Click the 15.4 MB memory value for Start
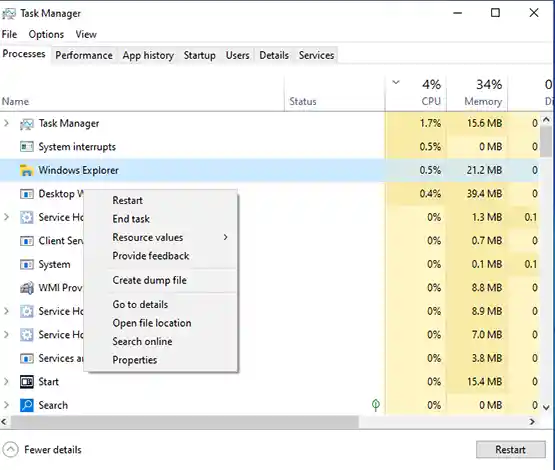This screenshot has height=470, width=555. coord(484,382)
